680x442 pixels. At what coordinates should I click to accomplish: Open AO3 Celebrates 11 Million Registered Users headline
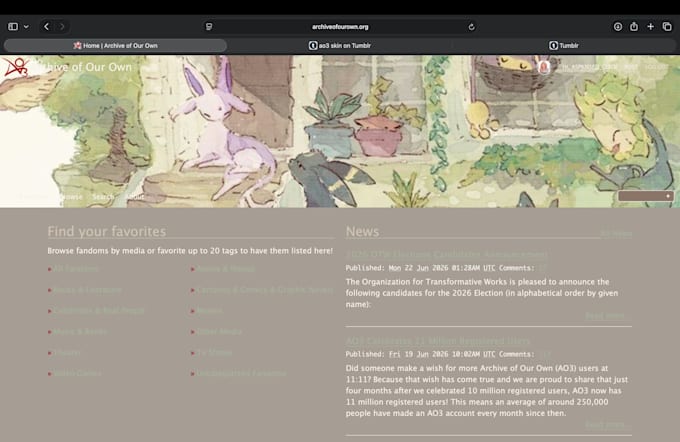tap(438, 341)
